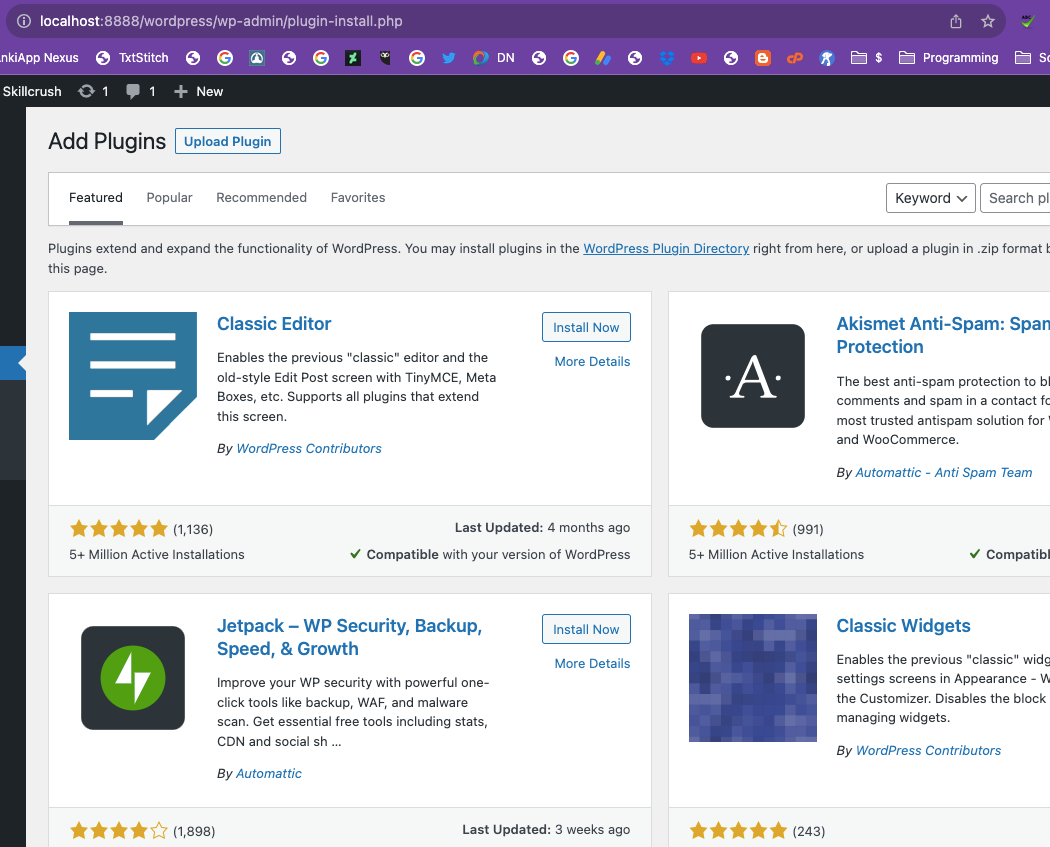
Task: Open the Favorites tab
Action: coord(358,198)
